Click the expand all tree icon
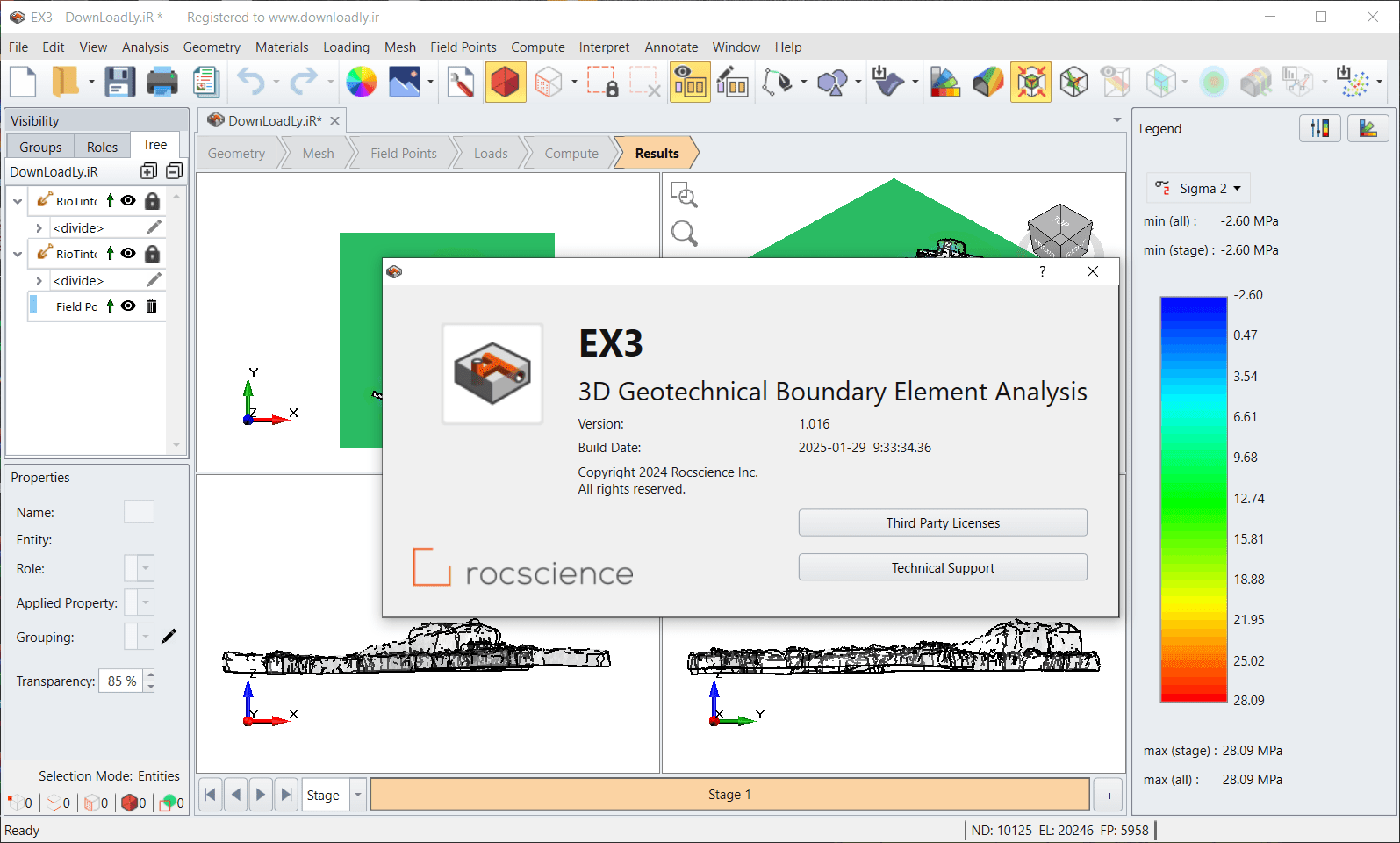Screen dimensions: 1400x843 point(149,171)
